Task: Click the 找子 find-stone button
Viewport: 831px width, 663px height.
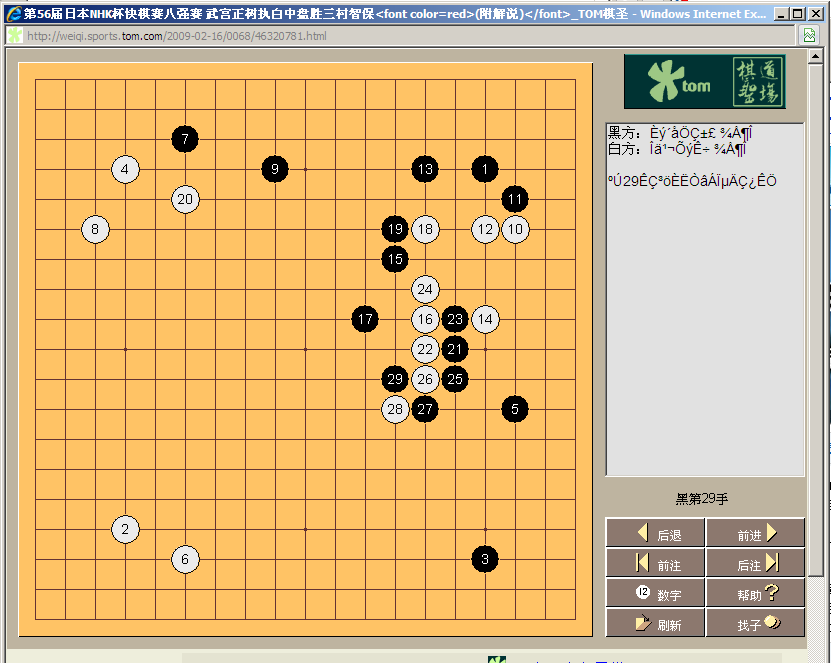Action: [755, 623]
